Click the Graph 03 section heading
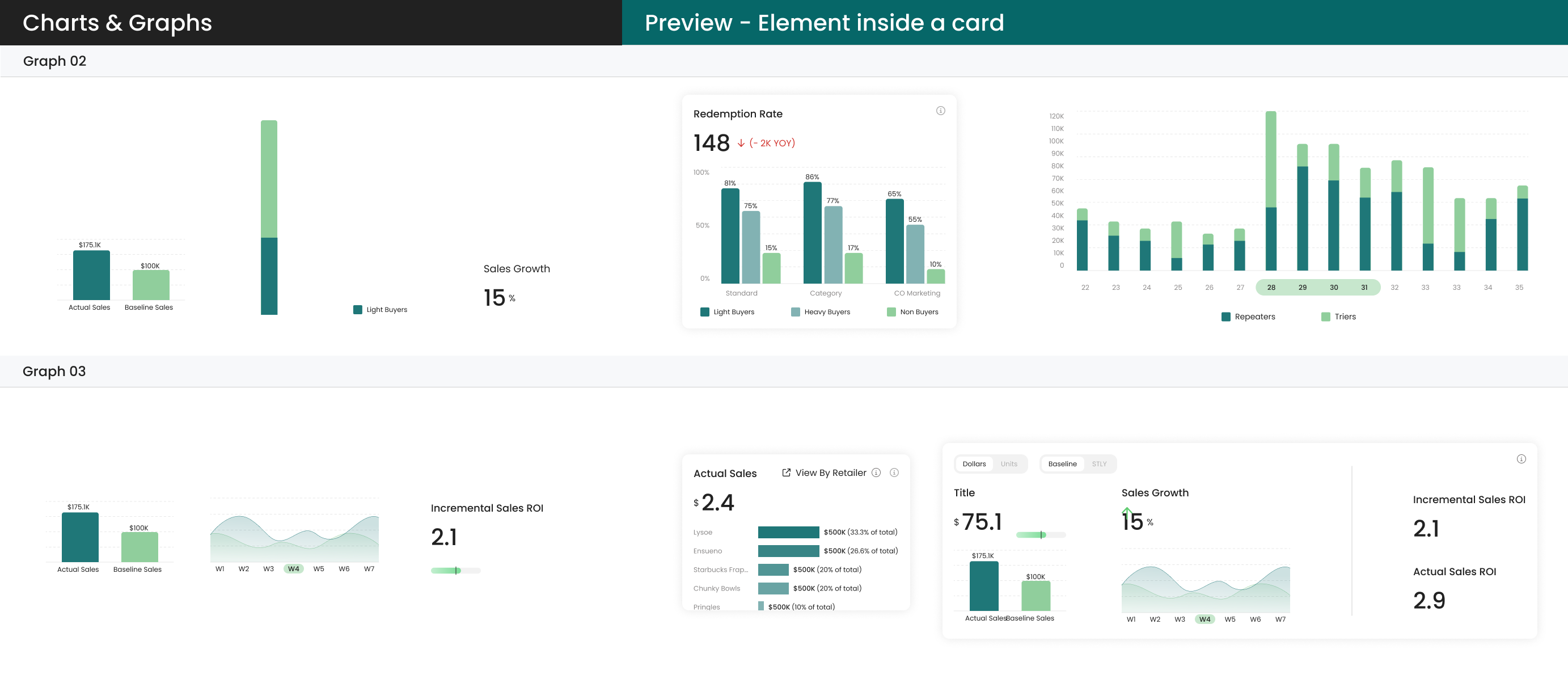Viewport: 1568px width, 696px height. [x=54, y=372]
